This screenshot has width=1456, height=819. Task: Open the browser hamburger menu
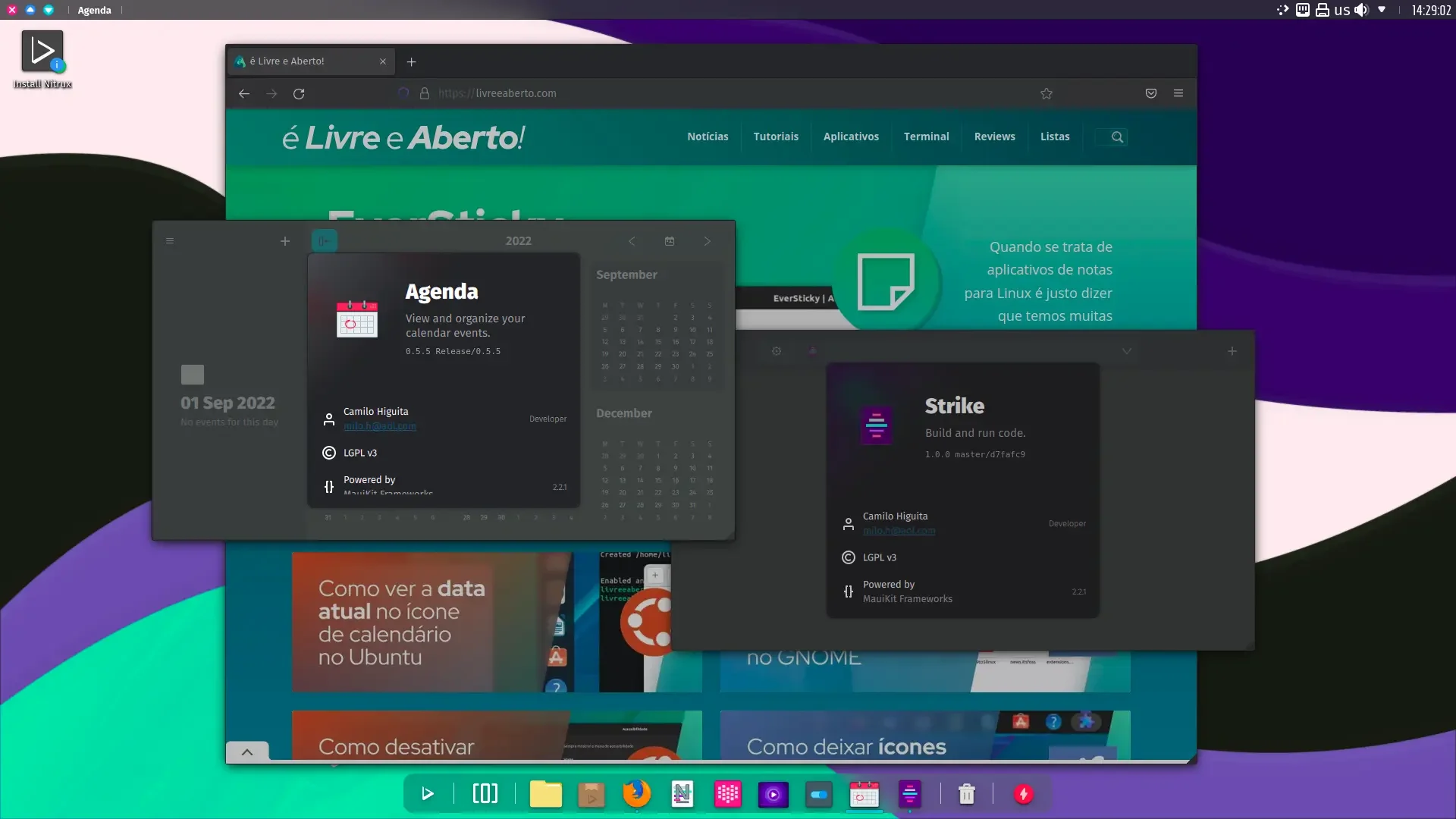pyautogui.click(x=1178, y=93)
